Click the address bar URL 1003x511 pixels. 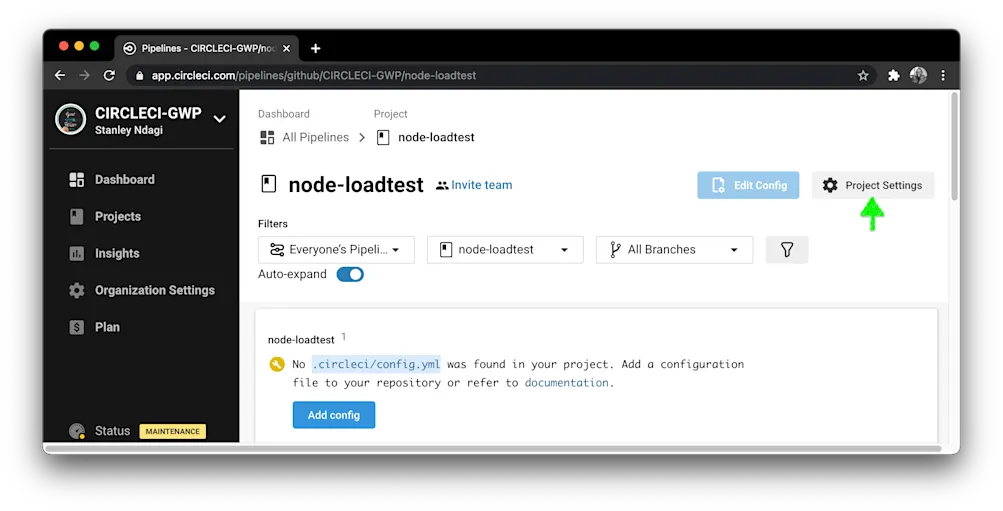click(313, 75)
